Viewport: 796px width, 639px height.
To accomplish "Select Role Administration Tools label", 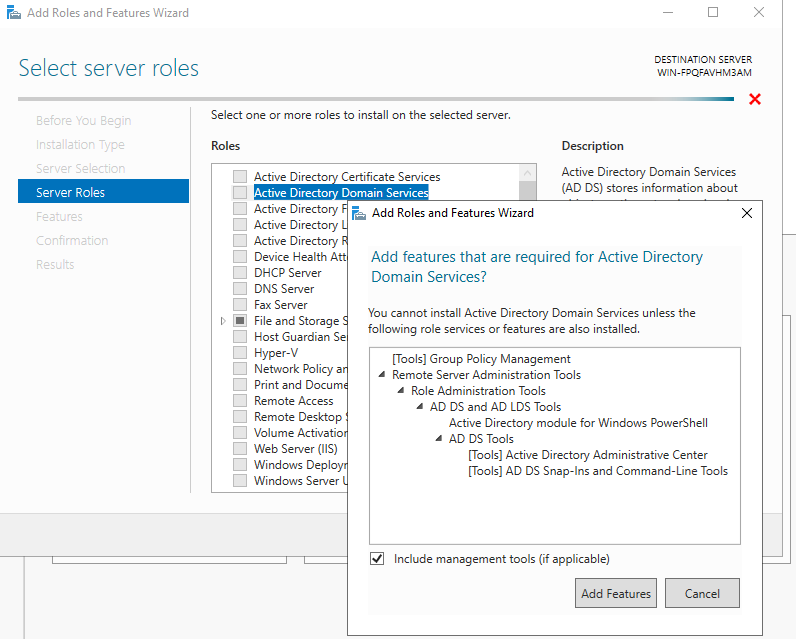I will 478,391.
